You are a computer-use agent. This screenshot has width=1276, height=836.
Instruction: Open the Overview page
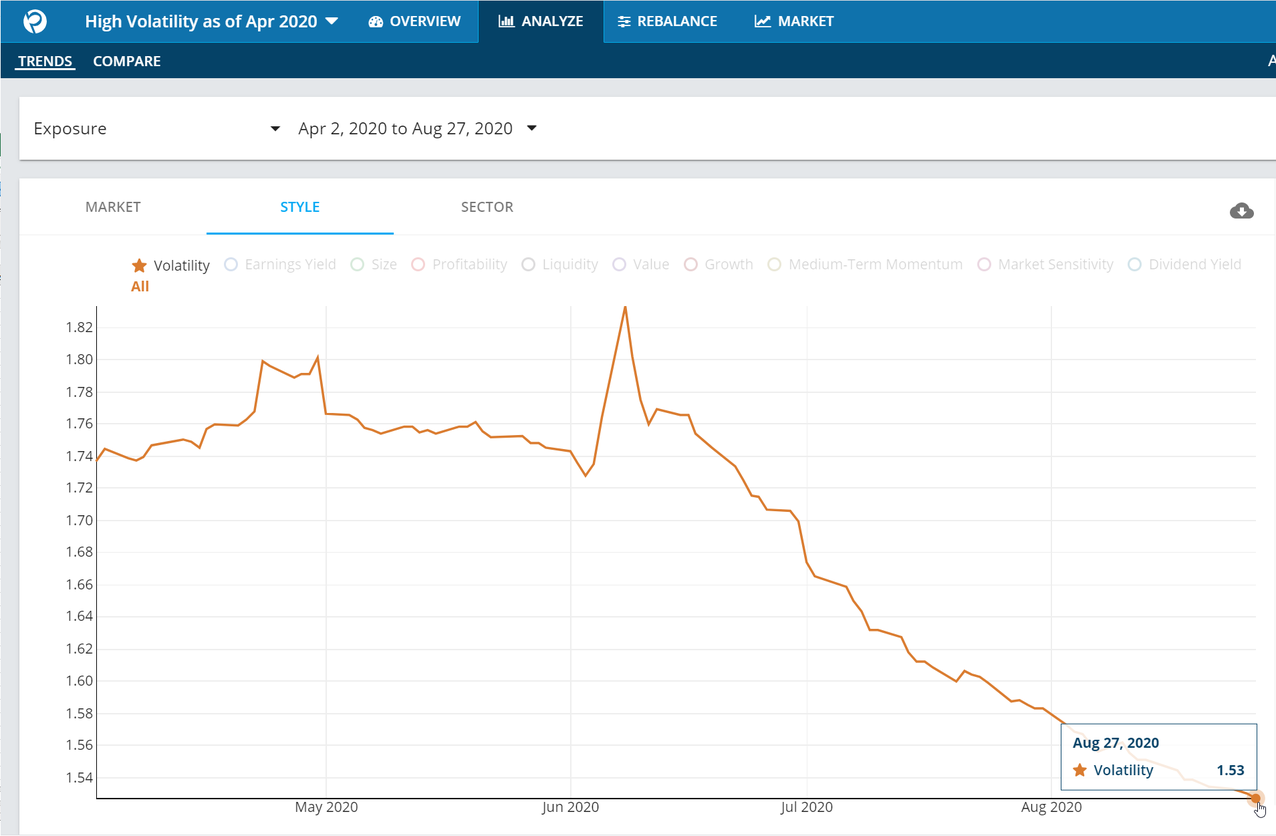[x=414, y=21]
